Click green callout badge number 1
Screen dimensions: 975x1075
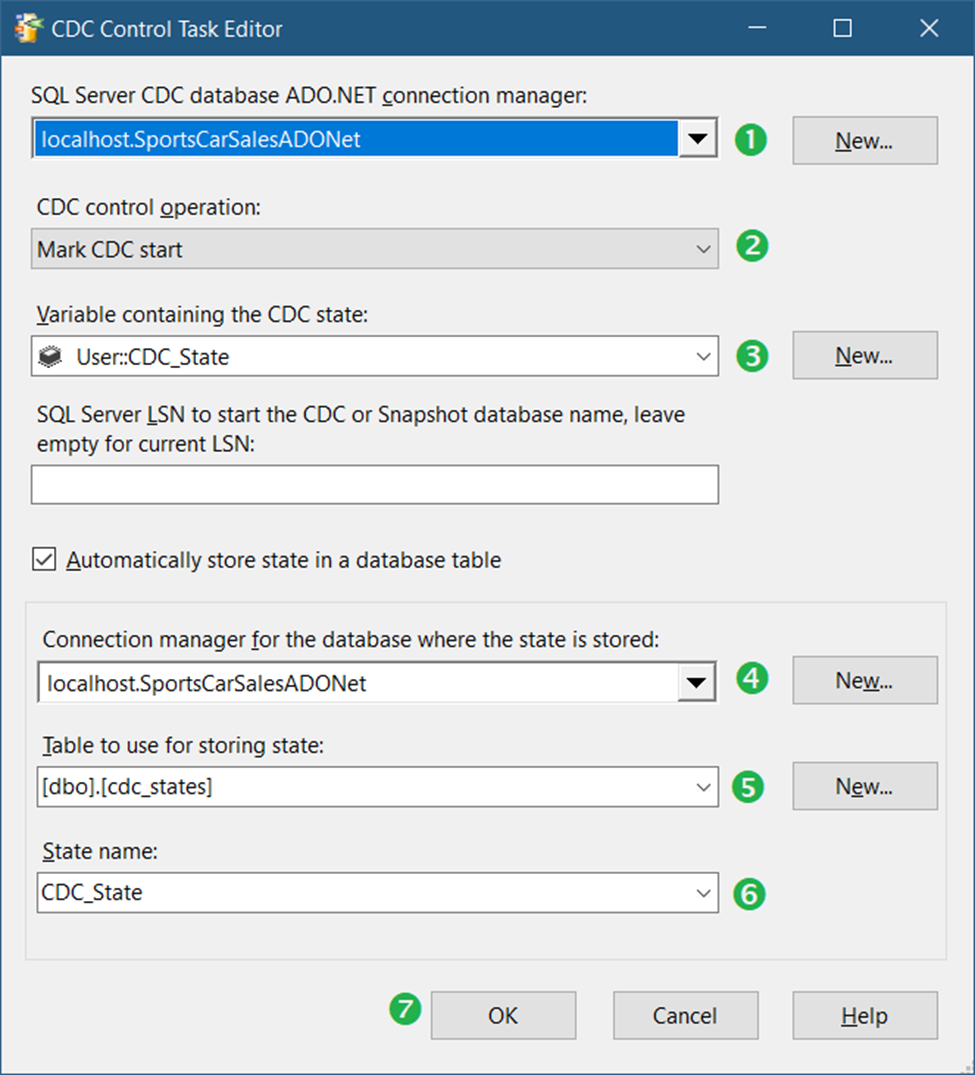(x=751, y=140)
